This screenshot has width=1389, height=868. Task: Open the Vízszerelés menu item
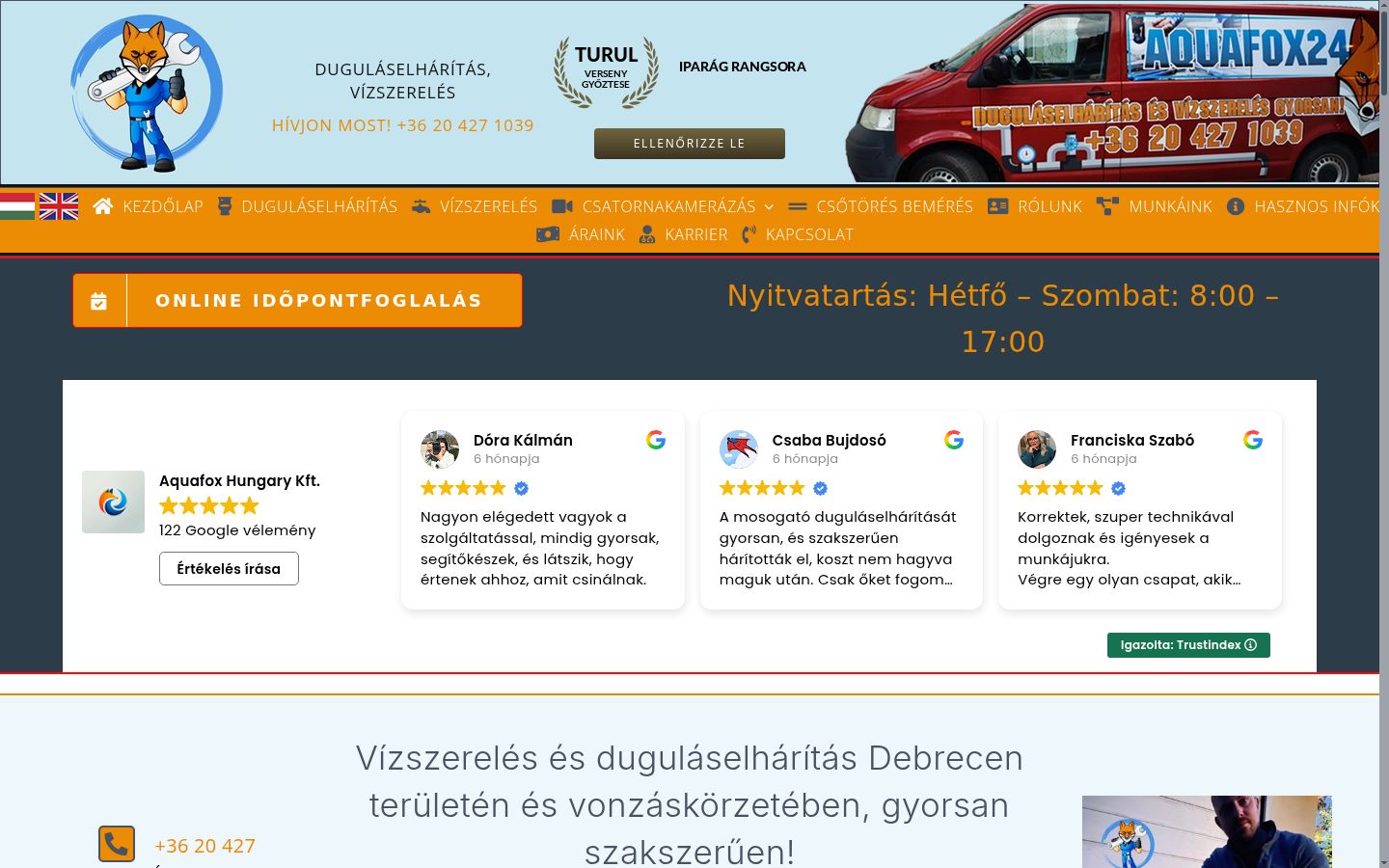coord(489,206)
